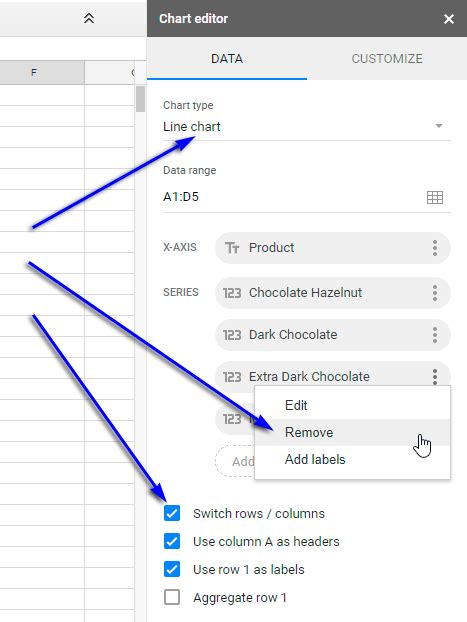This screenshot has height=622, width=467.
Task: Open the three-dot menu for Product
Action: coord(435,248)
